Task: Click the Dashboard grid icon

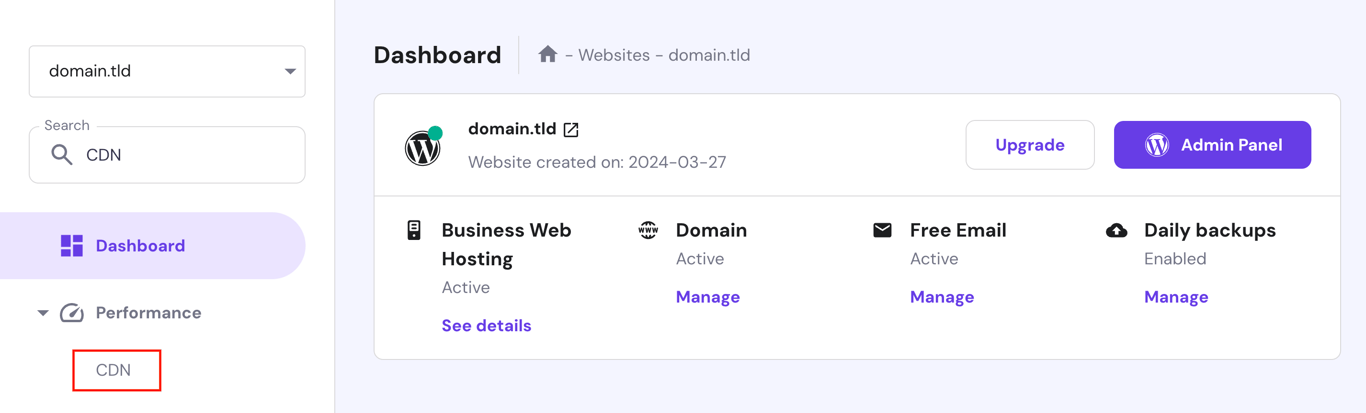Action: [72, 246]
